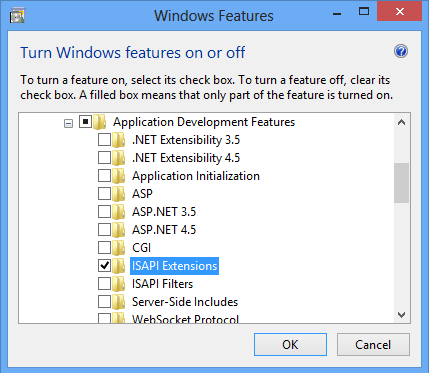Click the ISAPI Extensions folder icon

(118, 266)
